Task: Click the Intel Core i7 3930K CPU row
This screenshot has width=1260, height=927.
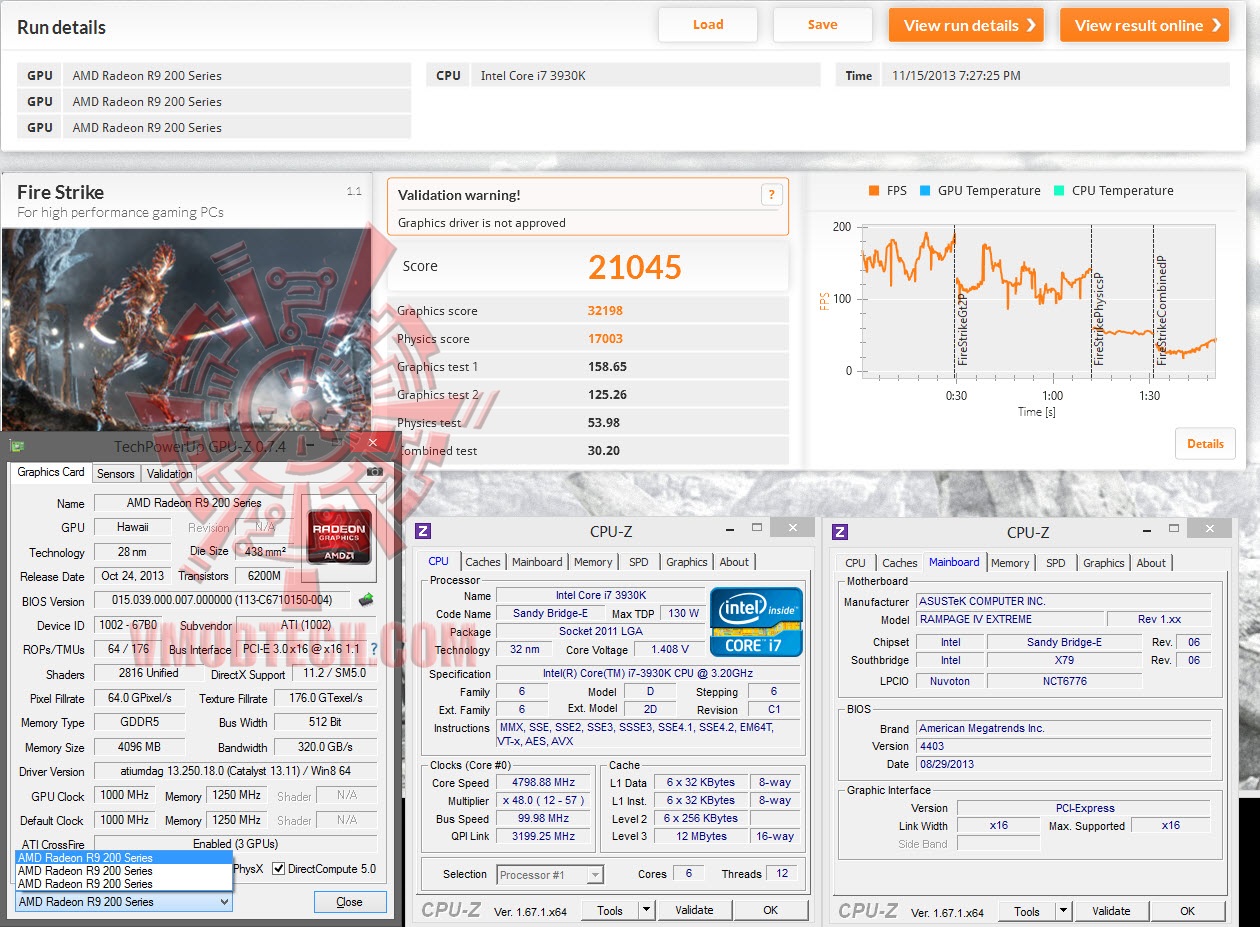Action: tap(624, 75)
